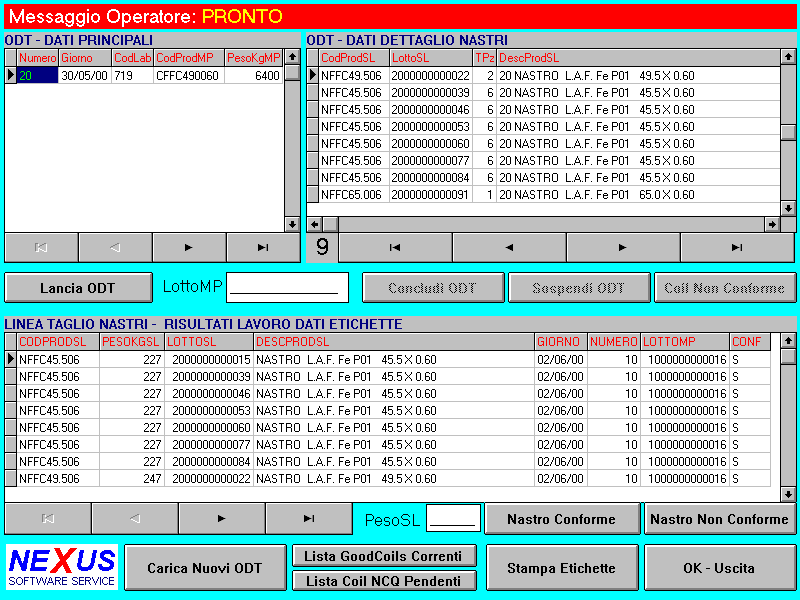800x600 pixels.
Task: Go to first record in ODT Dati Principali navigator
Action: click(x=41, y=247)
